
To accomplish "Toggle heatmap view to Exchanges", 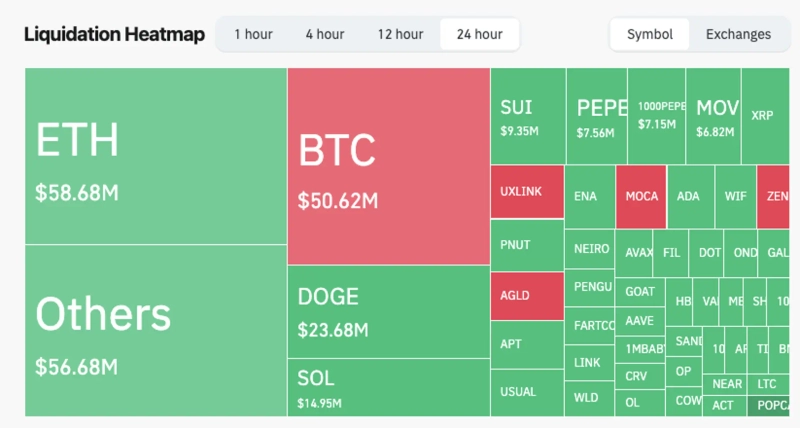I will 738,34.
